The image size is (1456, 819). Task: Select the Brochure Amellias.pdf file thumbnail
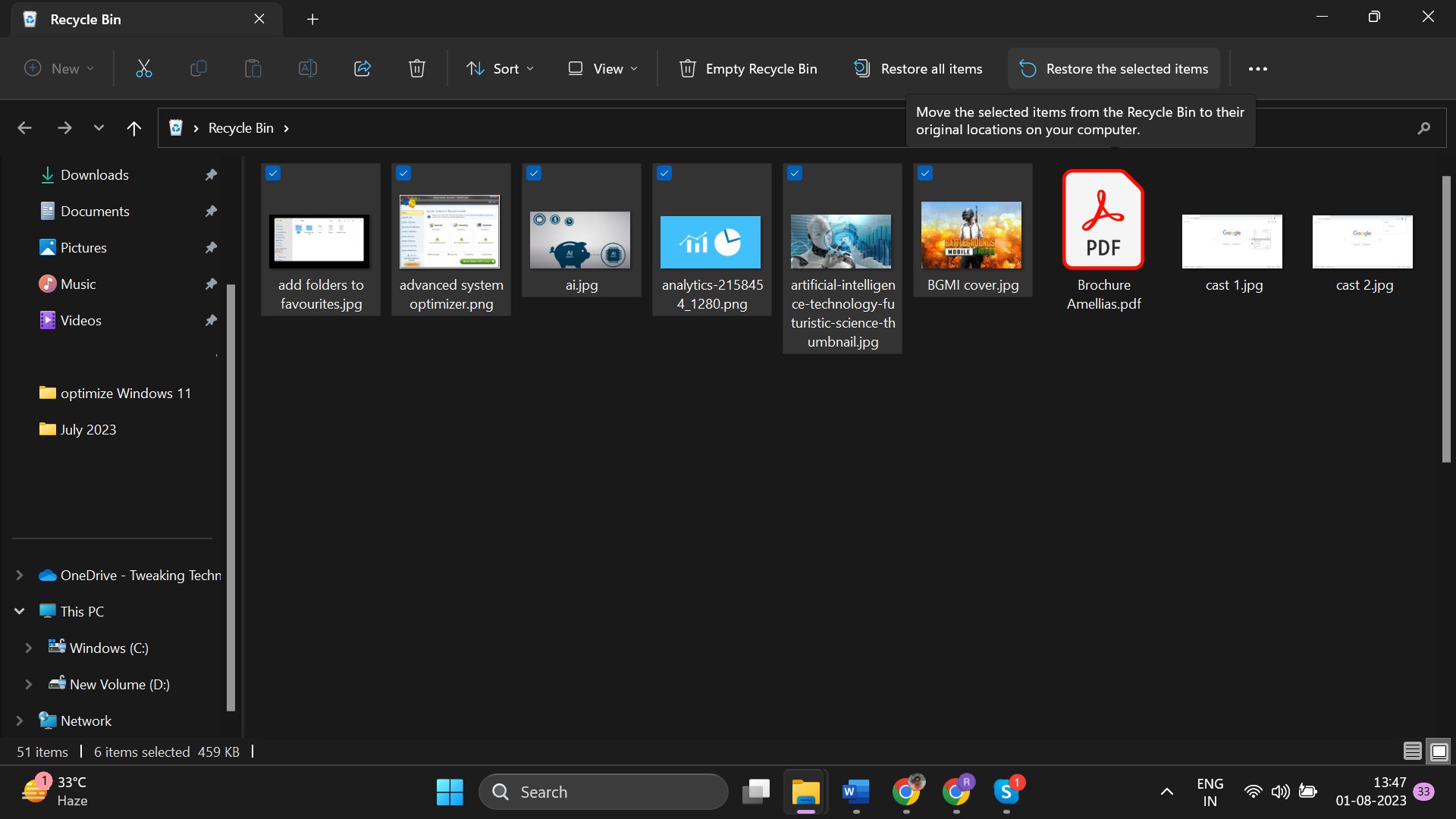point(1103,220)
